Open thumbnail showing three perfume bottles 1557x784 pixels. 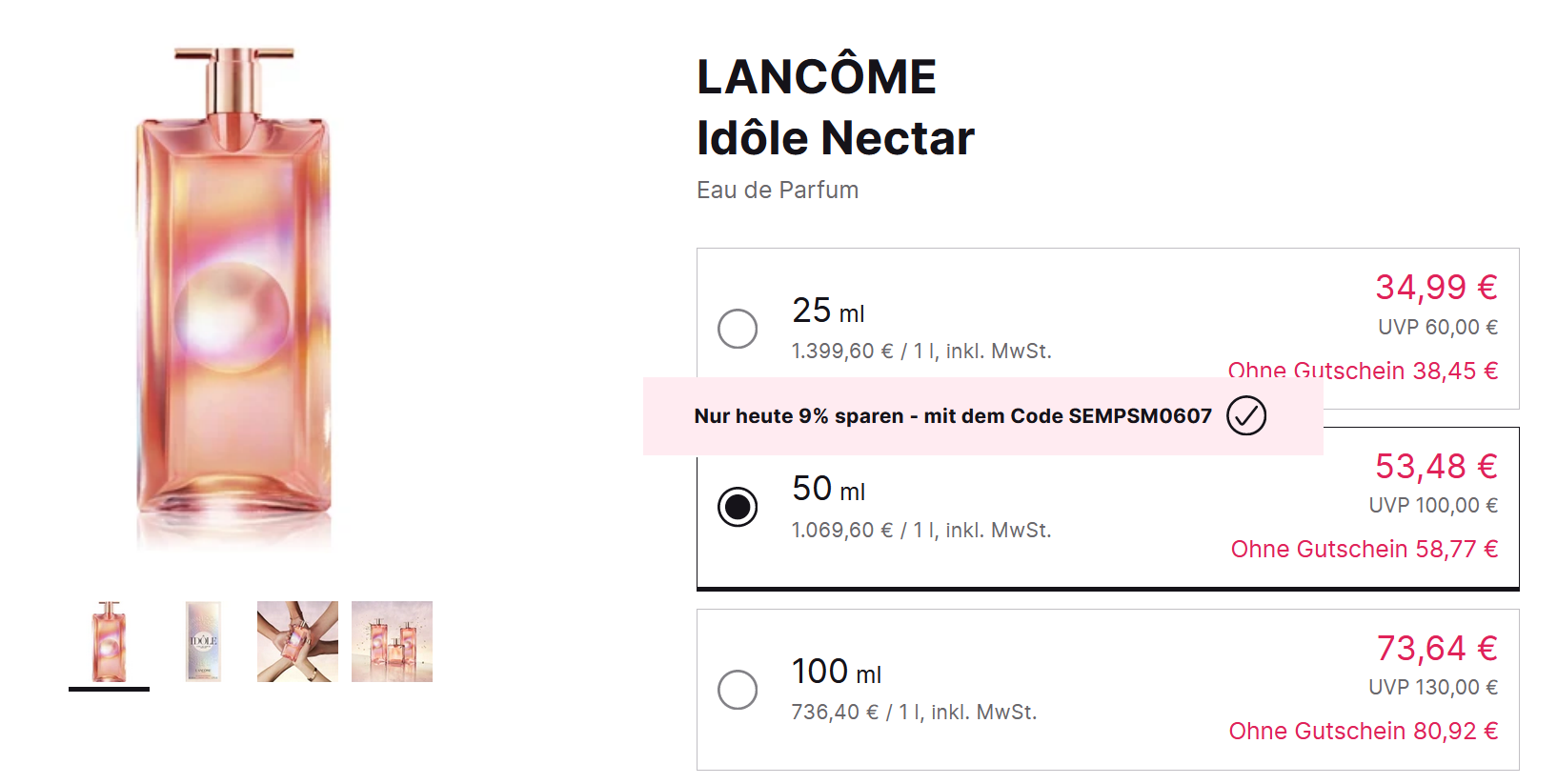pos(392,641)
